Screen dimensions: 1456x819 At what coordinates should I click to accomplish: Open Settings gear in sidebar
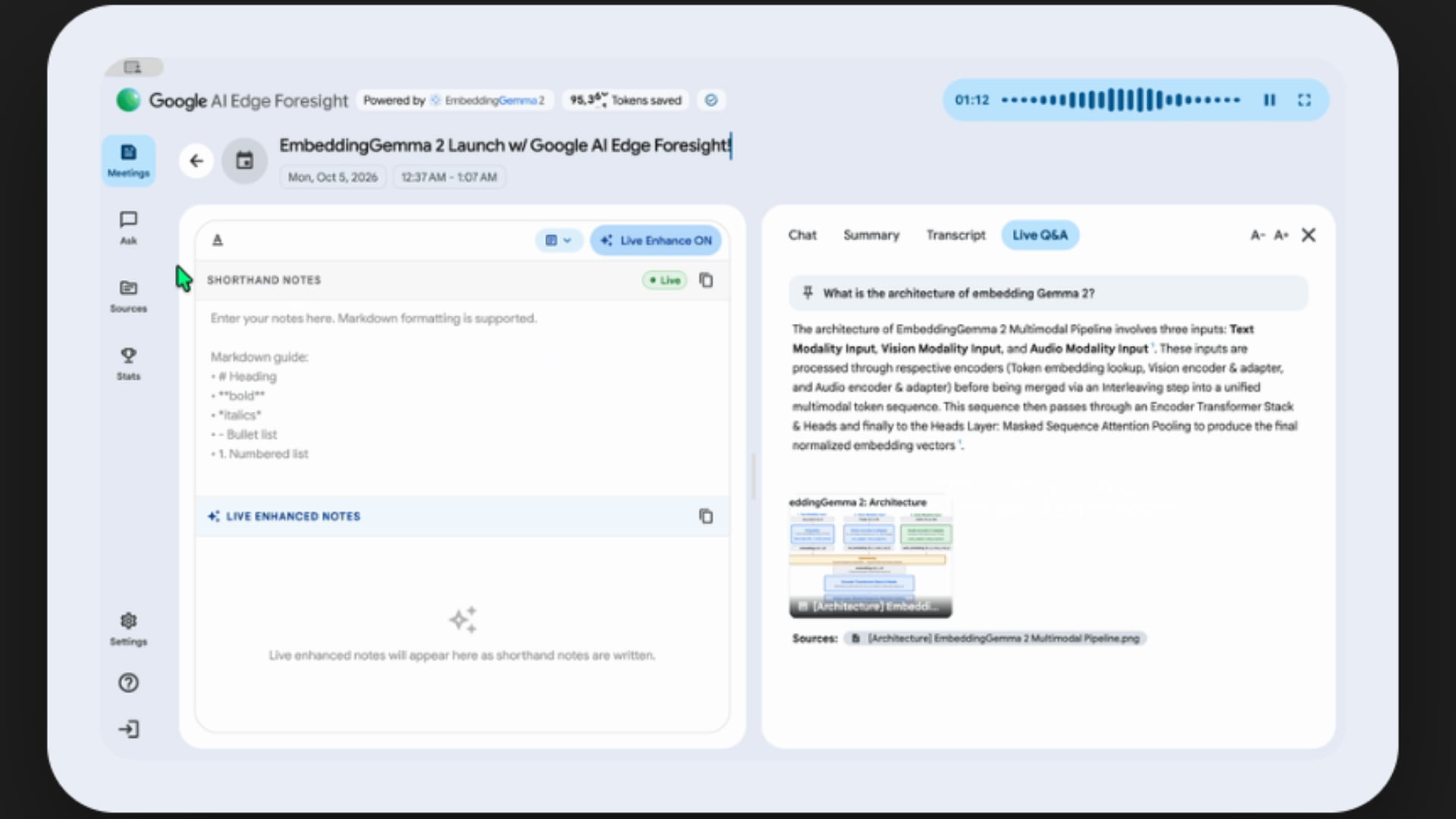coord(128,629)
